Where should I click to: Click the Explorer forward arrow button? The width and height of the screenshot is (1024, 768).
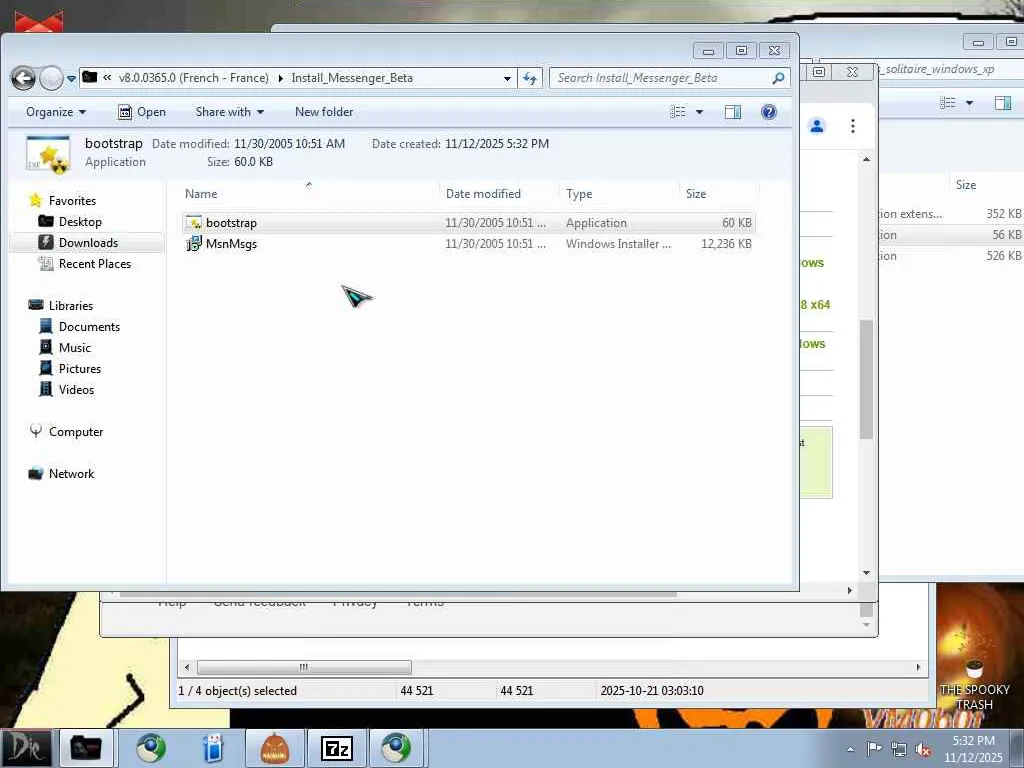[51, 78]
